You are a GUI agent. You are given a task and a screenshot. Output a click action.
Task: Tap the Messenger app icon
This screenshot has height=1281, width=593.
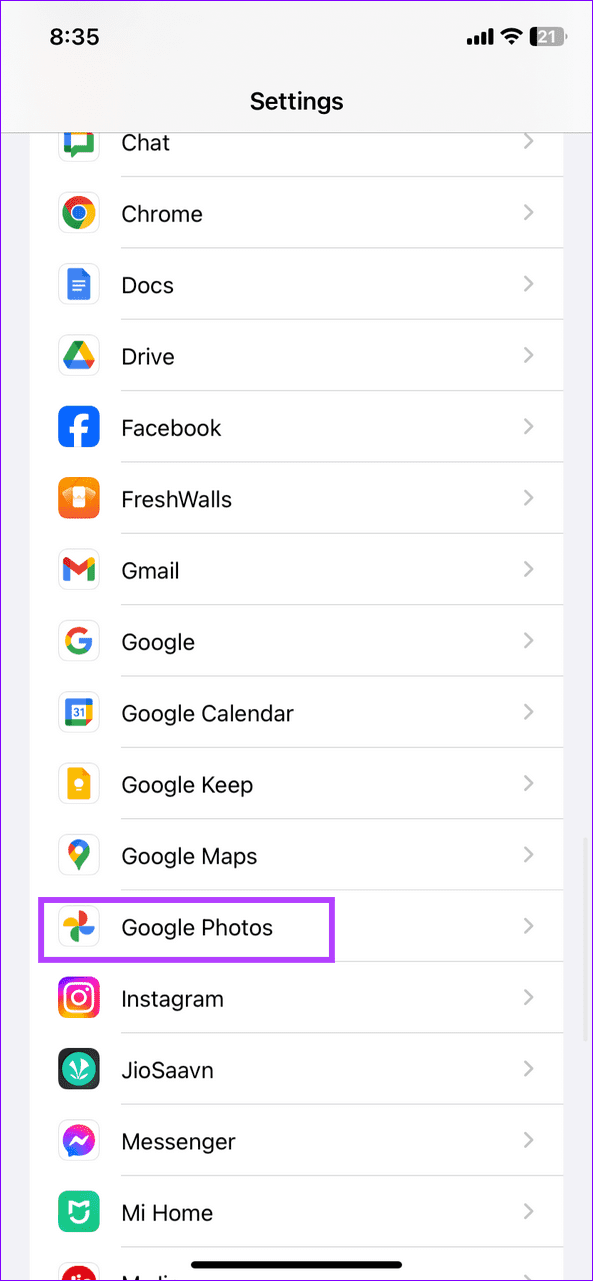click(x=79, y=1141)
